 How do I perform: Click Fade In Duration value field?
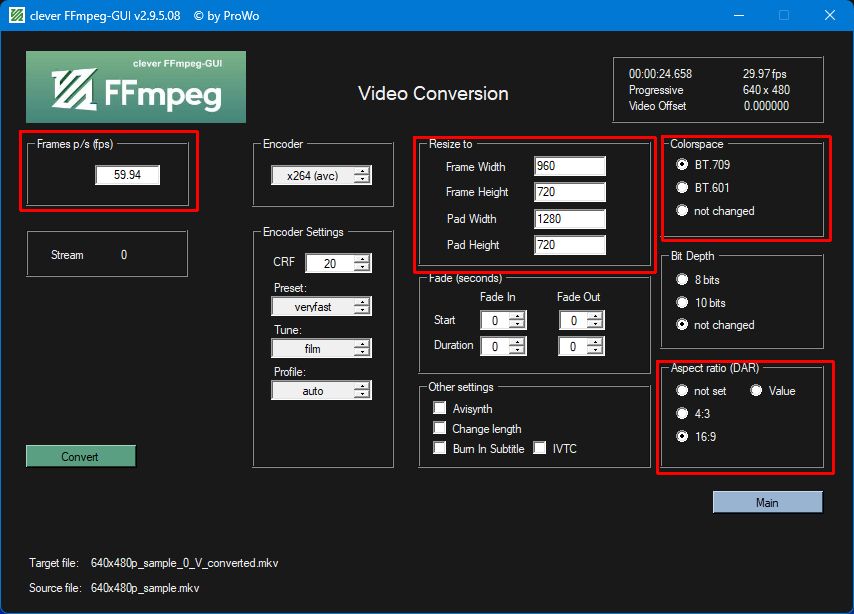495,346
